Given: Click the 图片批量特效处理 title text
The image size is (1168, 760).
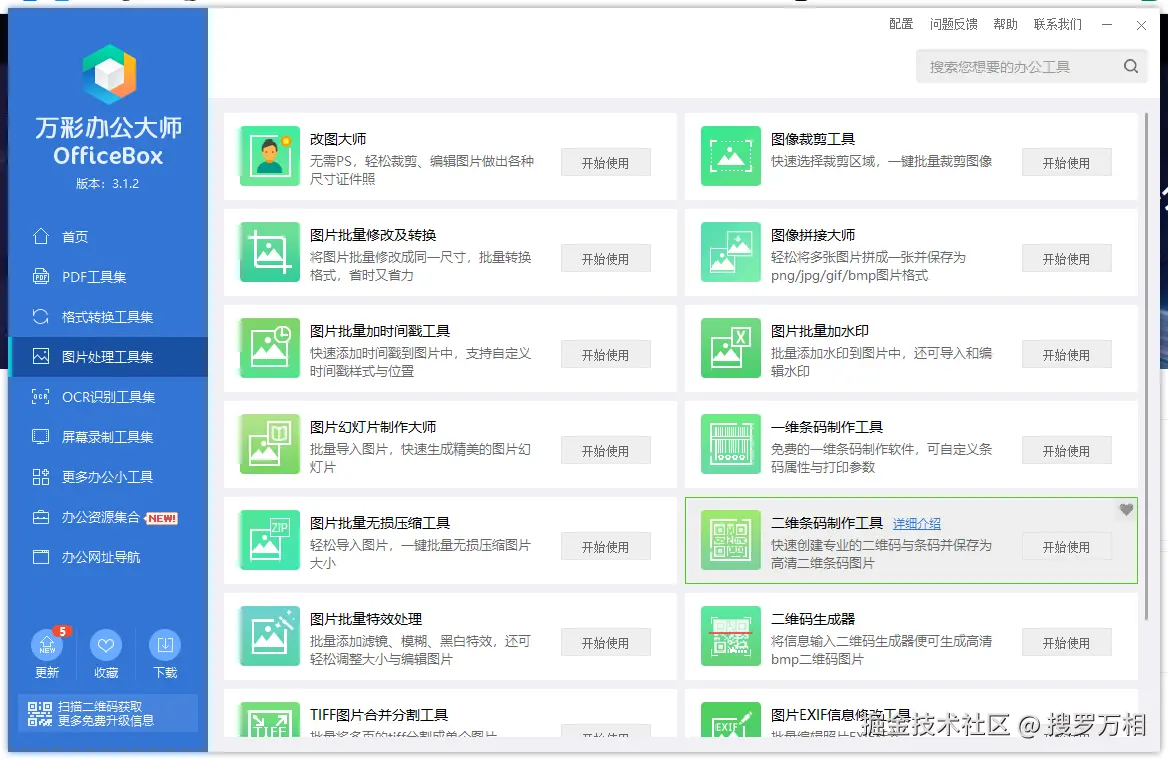Looking at the screenshot, I should [x=366, y=619].
